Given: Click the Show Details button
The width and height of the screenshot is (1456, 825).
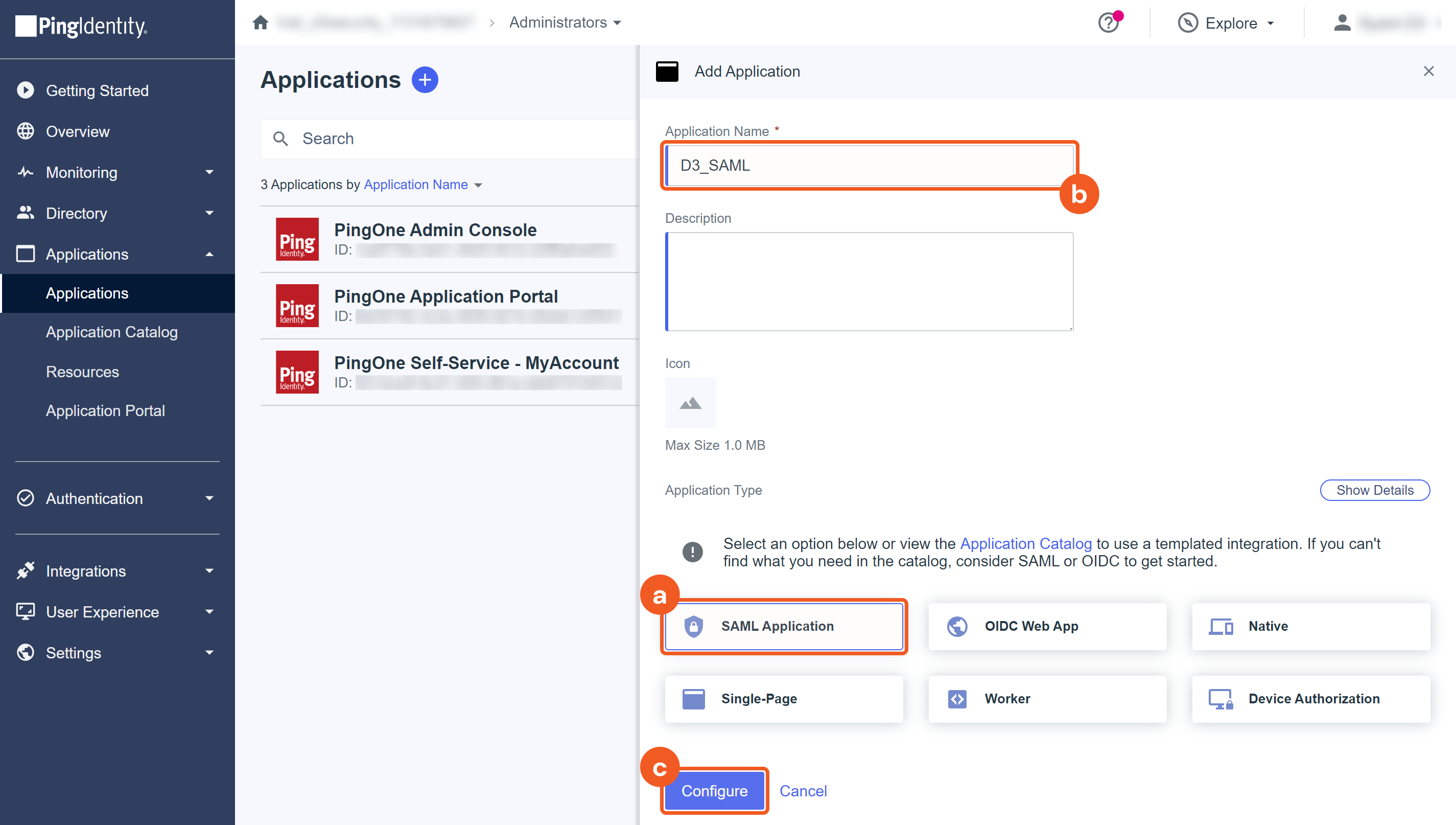Looking at the screenshot, I should point(1374,490).
